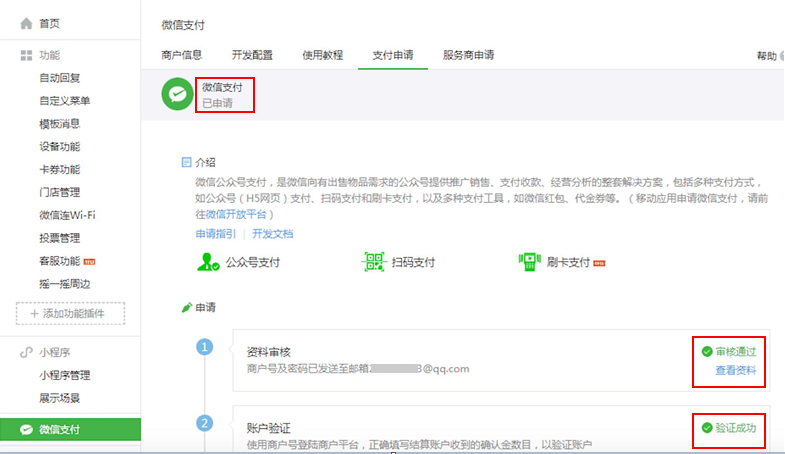Open 投票管理 sidebar entry
This screenshot has height=454, width=785.
click(60, 238)
